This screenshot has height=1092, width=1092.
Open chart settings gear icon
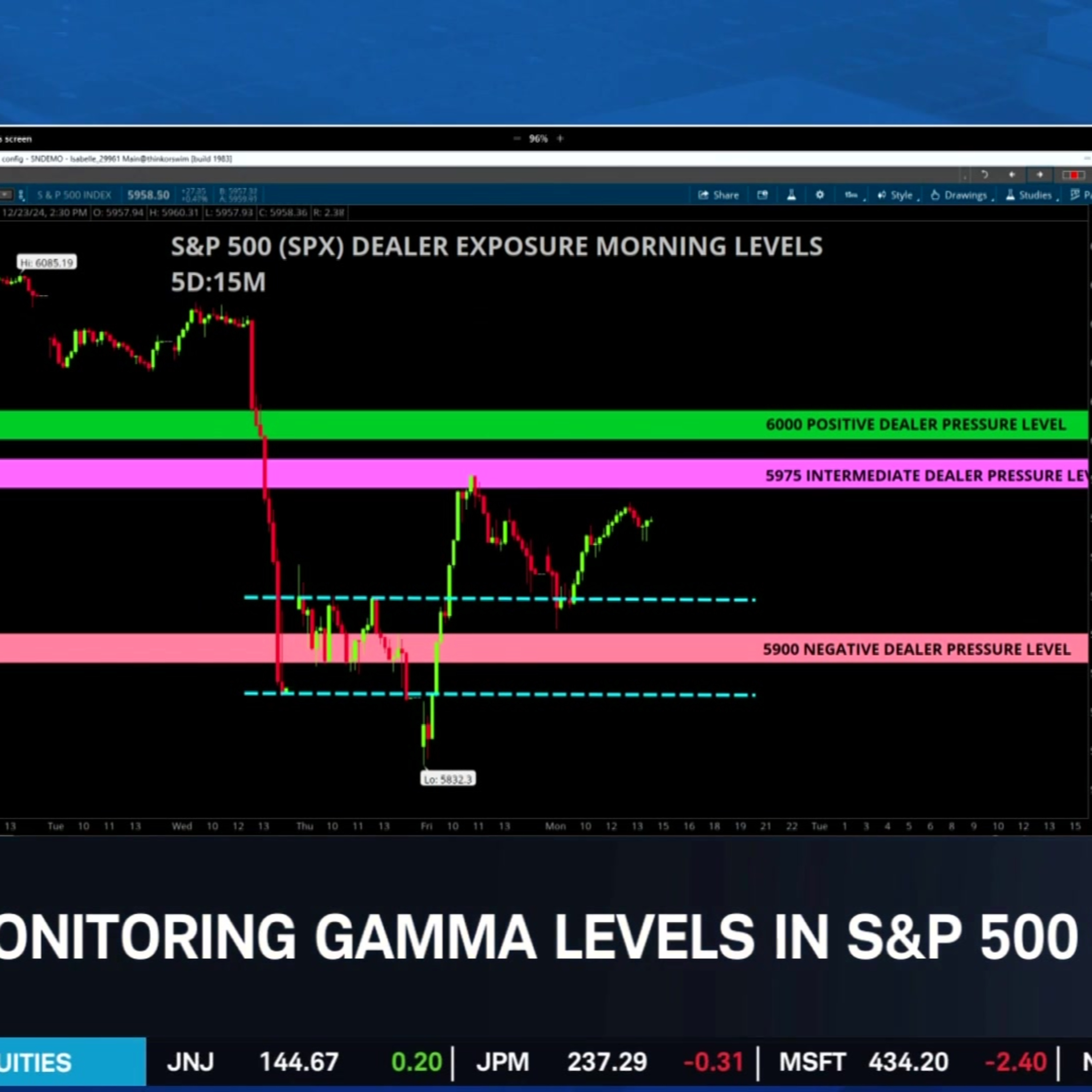820,195
